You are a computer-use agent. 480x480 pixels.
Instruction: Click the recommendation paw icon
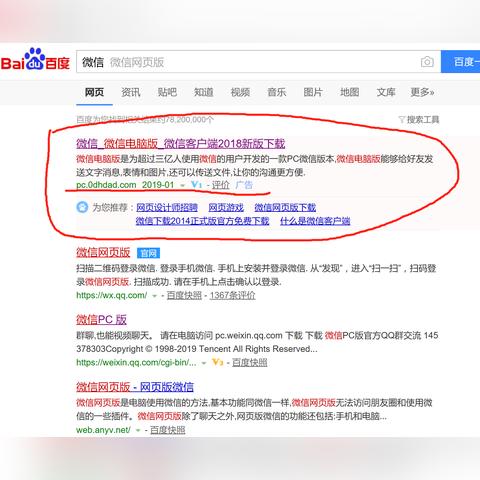[82, 207]
